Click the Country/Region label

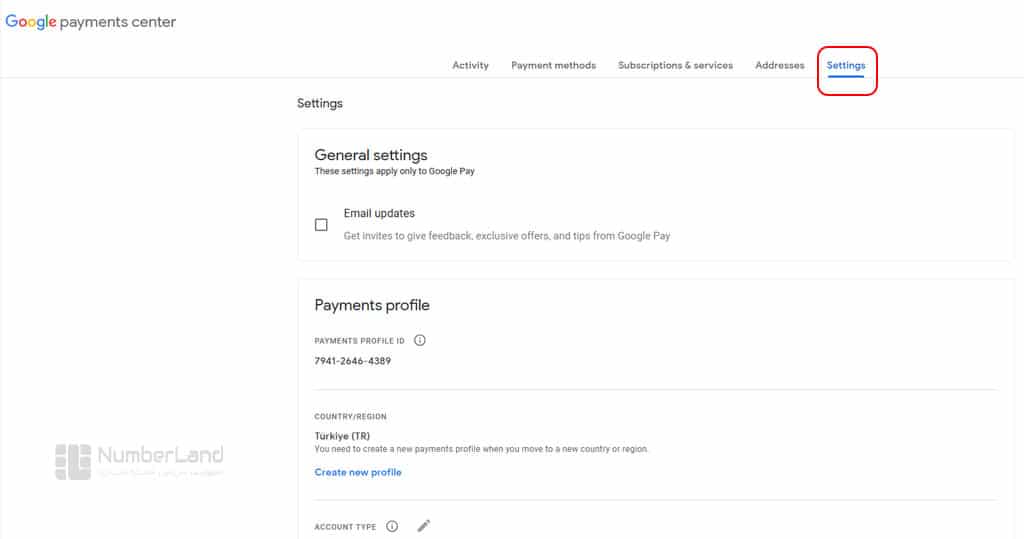[351, 416]
